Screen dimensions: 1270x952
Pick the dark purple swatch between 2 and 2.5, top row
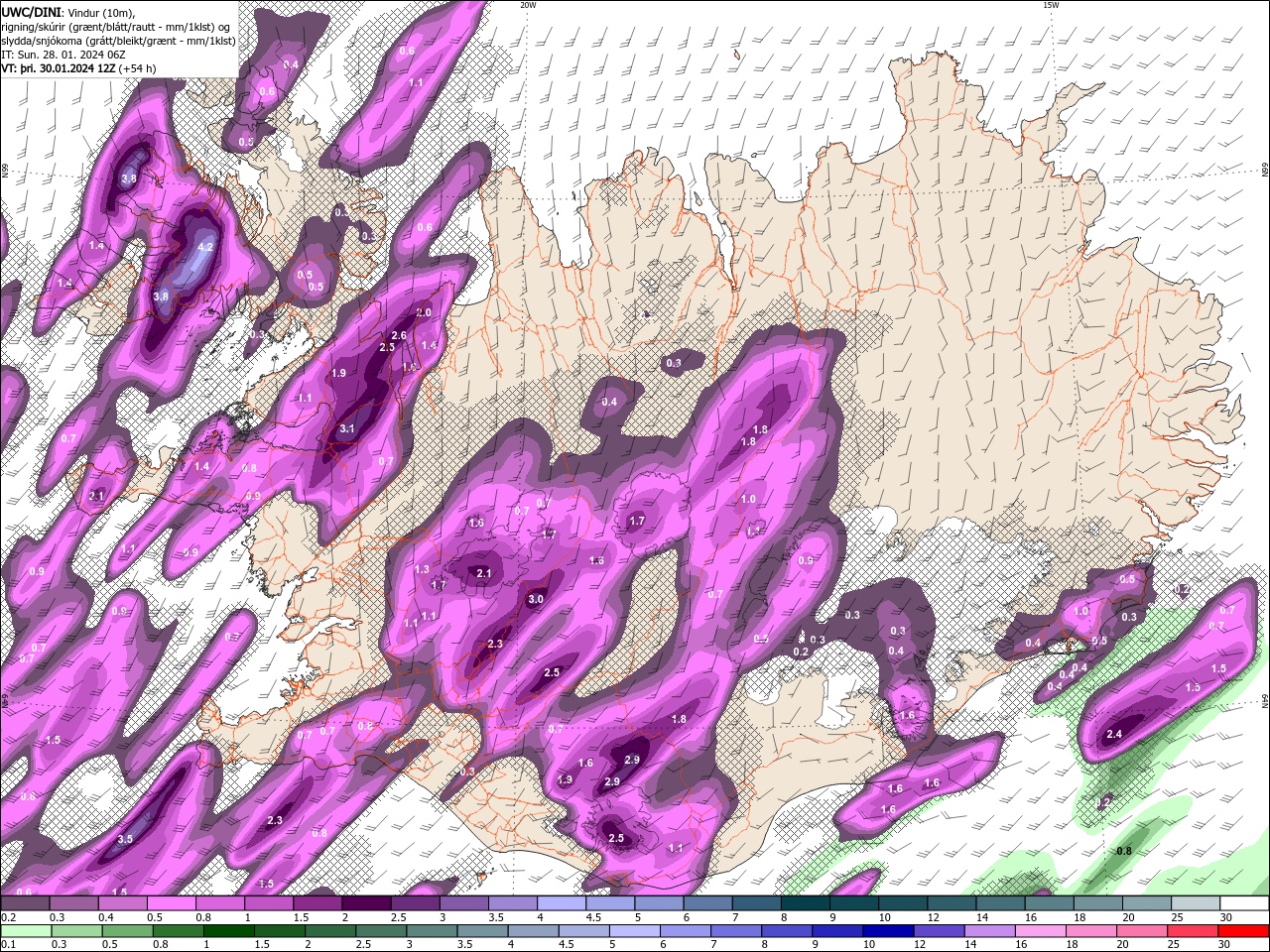(366, 903)
